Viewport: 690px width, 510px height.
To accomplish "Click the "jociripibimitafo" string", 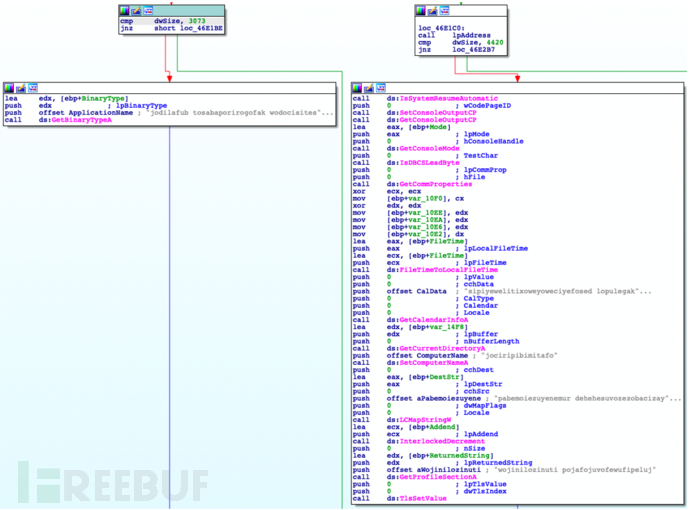I will pyautogui.click(x=518, y=356).
